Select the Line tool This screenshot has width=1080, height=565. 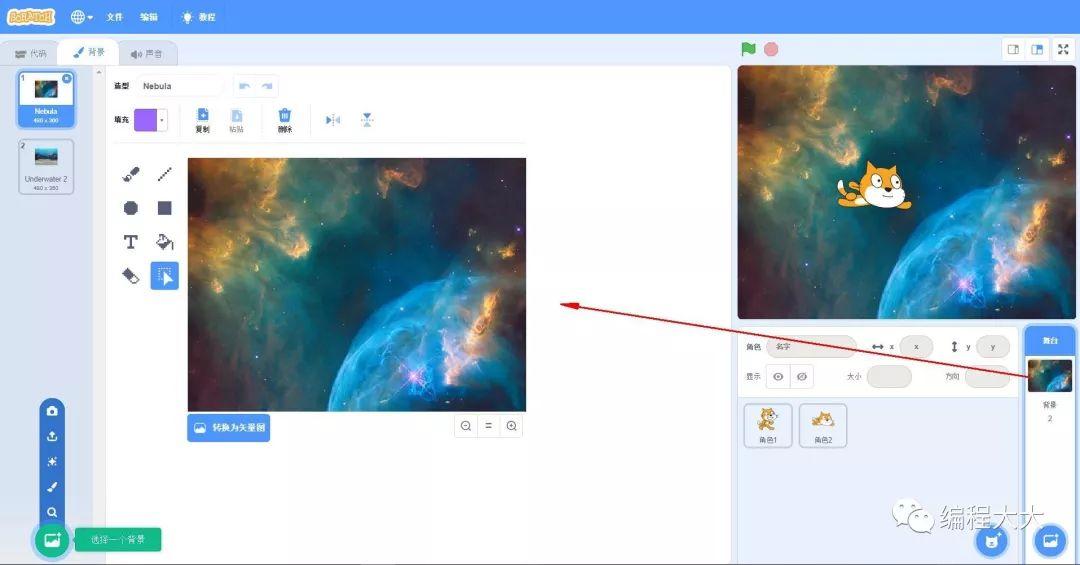click(165, 174)
